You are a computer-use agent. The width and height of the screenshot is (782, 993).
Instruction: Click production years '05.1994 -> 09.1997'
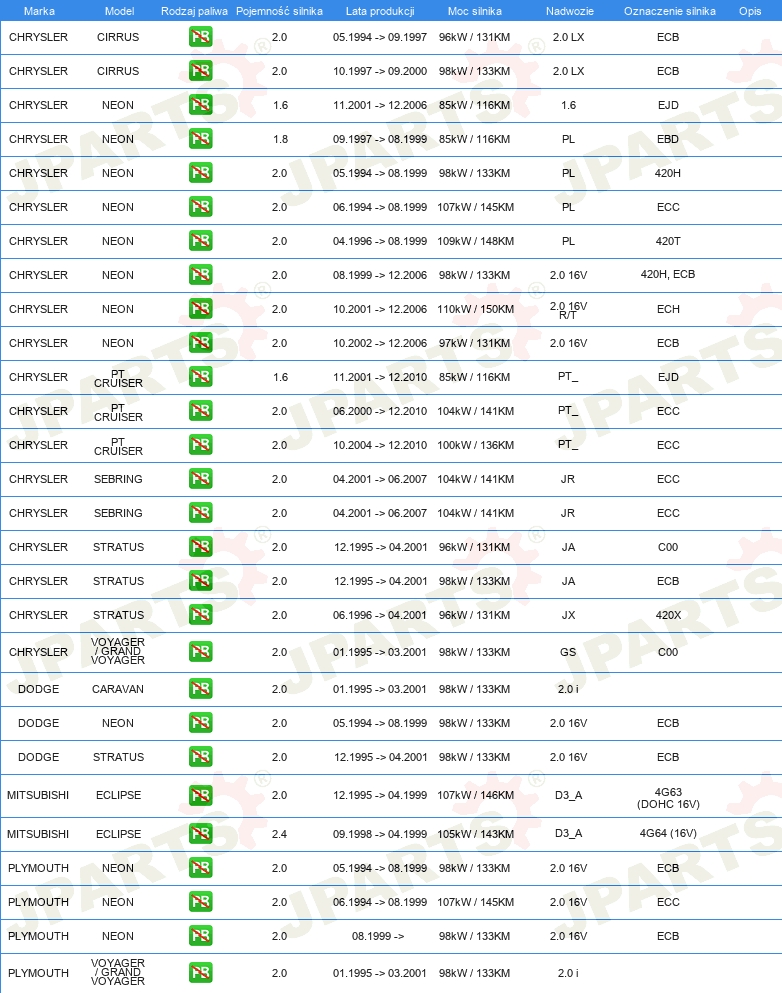click(380, 37)
